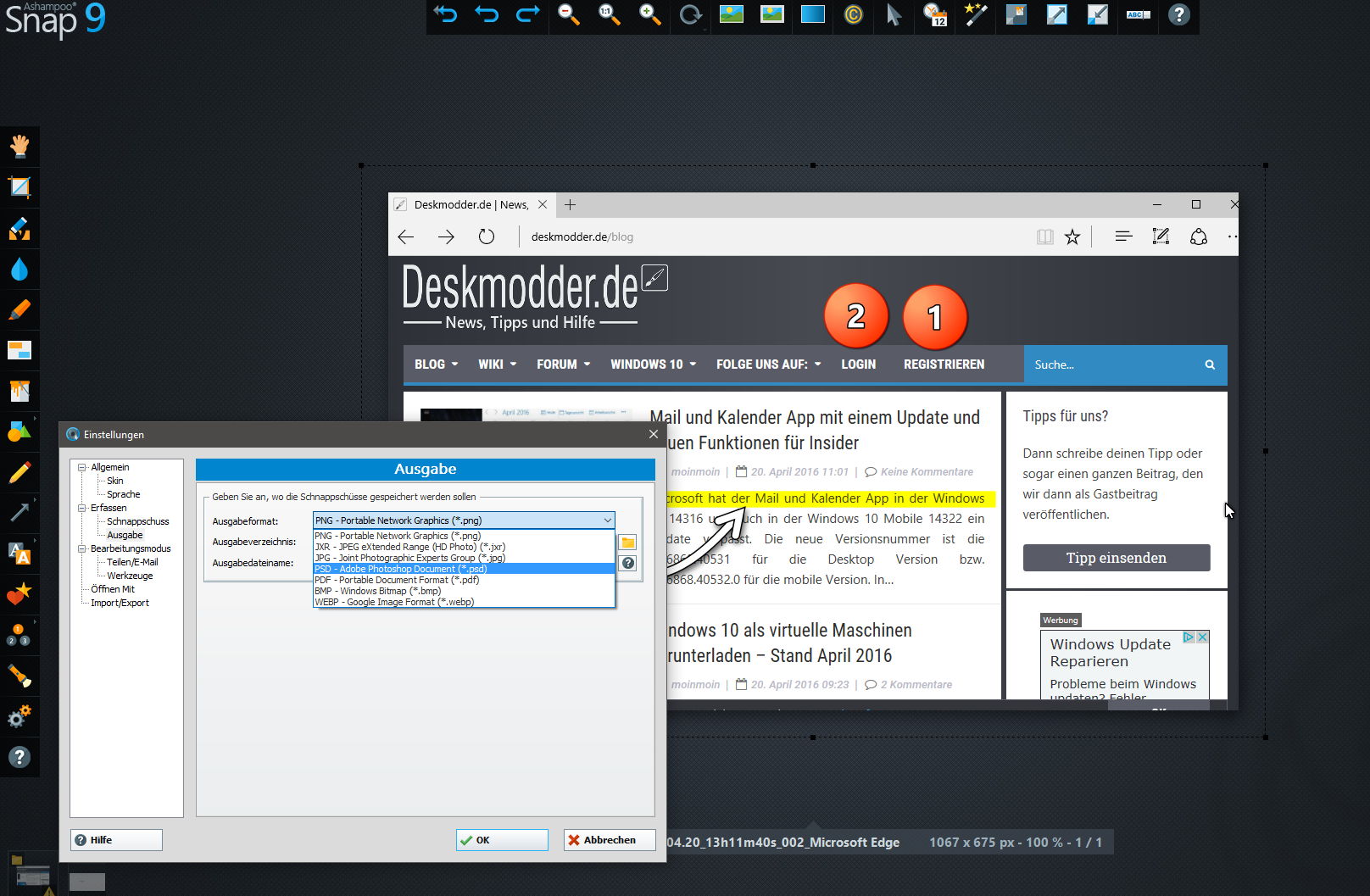Select the text tool with A letters
Viewport: 1370px width, 896px height.
click(x=19, y=553)
